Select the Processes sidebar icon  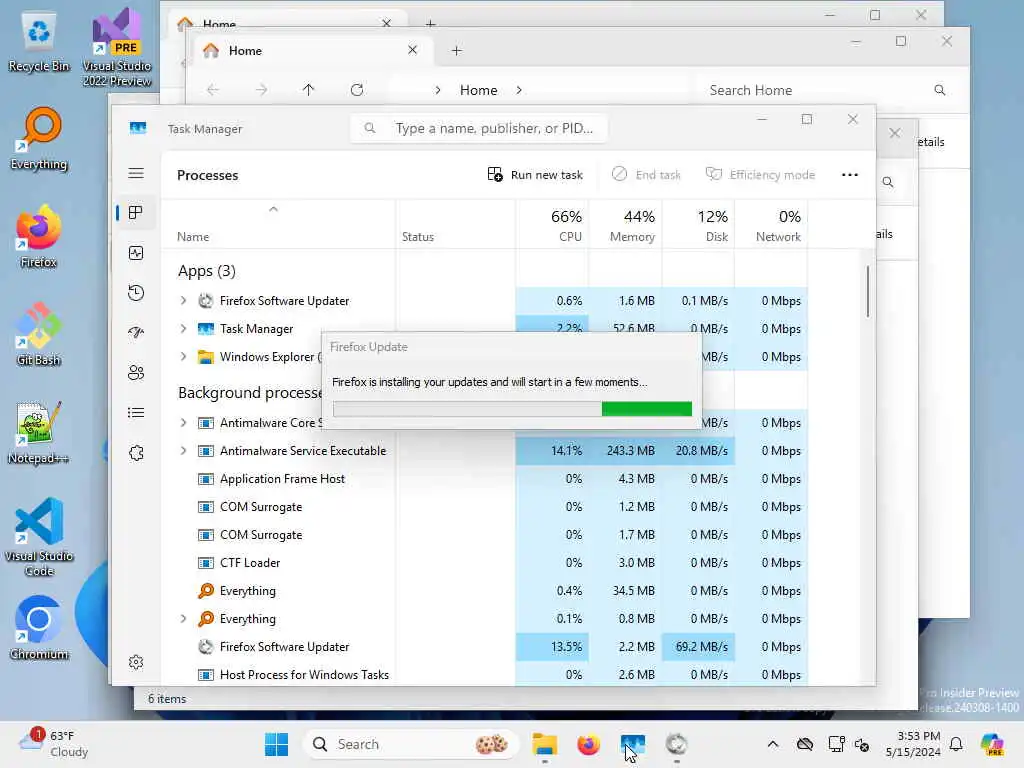(x=136, y=213)
